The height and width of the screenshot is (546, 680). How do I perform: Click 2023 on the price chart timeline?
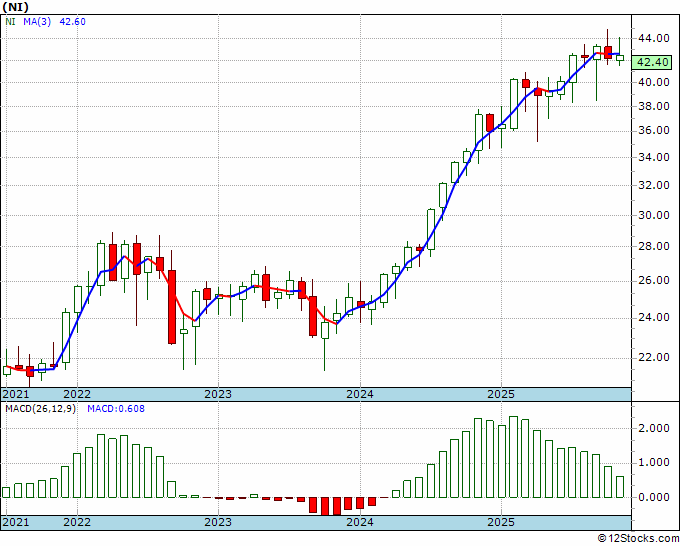[218, 395]
